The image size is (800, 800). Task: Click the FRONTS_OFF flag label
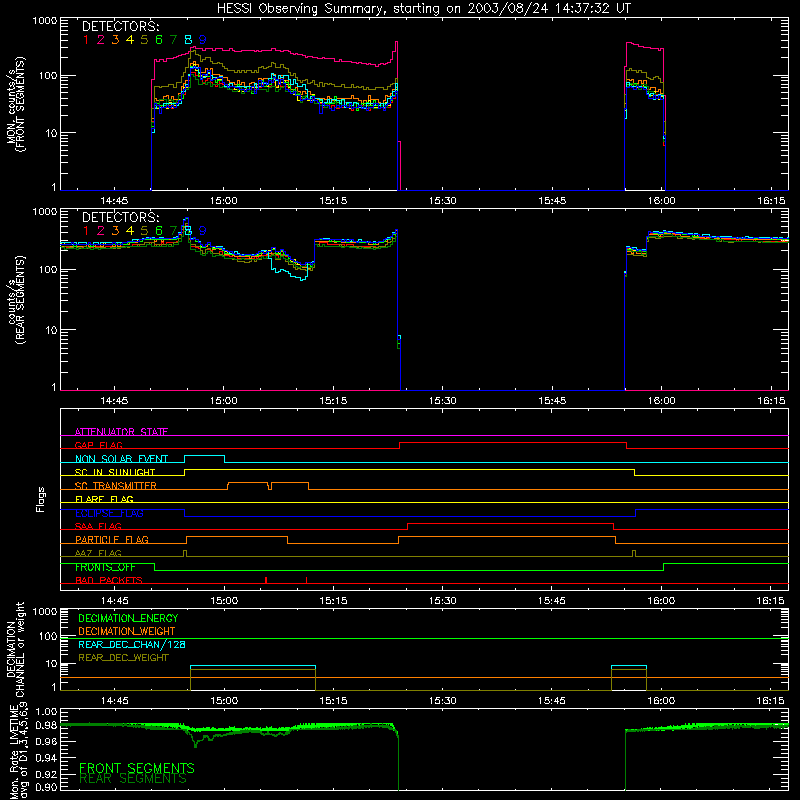tap(105, 567)
